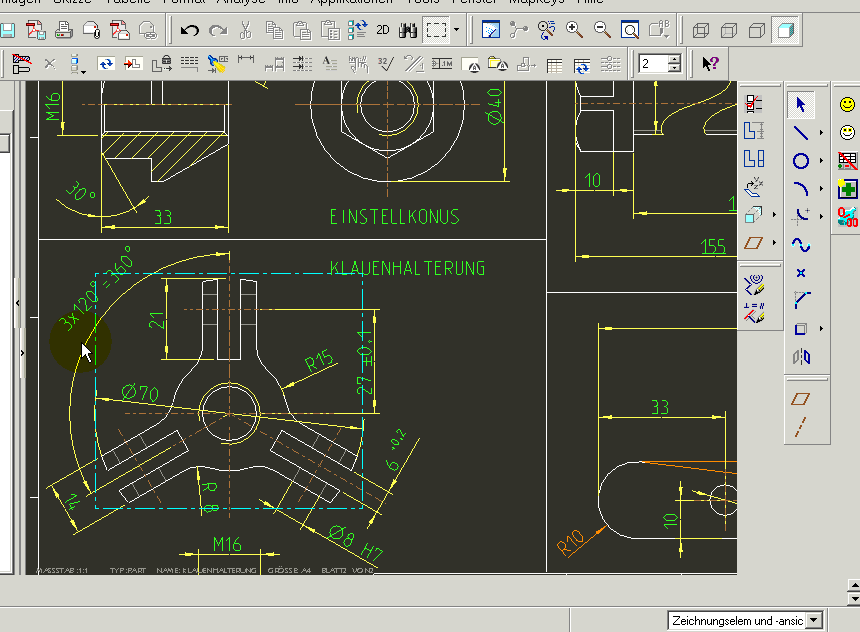Click the Redo arrow
The height and width of the screenshot is (632, 860).
[218, 30]
